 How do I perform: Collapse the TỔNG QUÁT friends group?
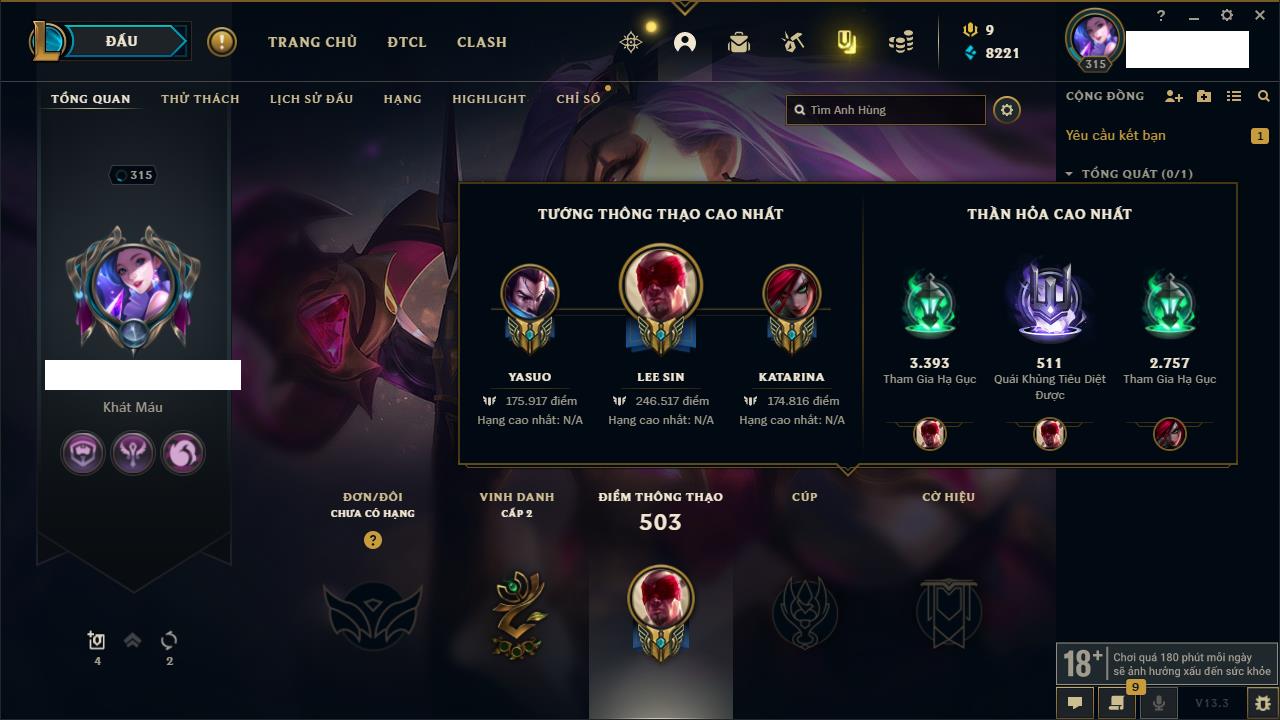[1069, 174]
